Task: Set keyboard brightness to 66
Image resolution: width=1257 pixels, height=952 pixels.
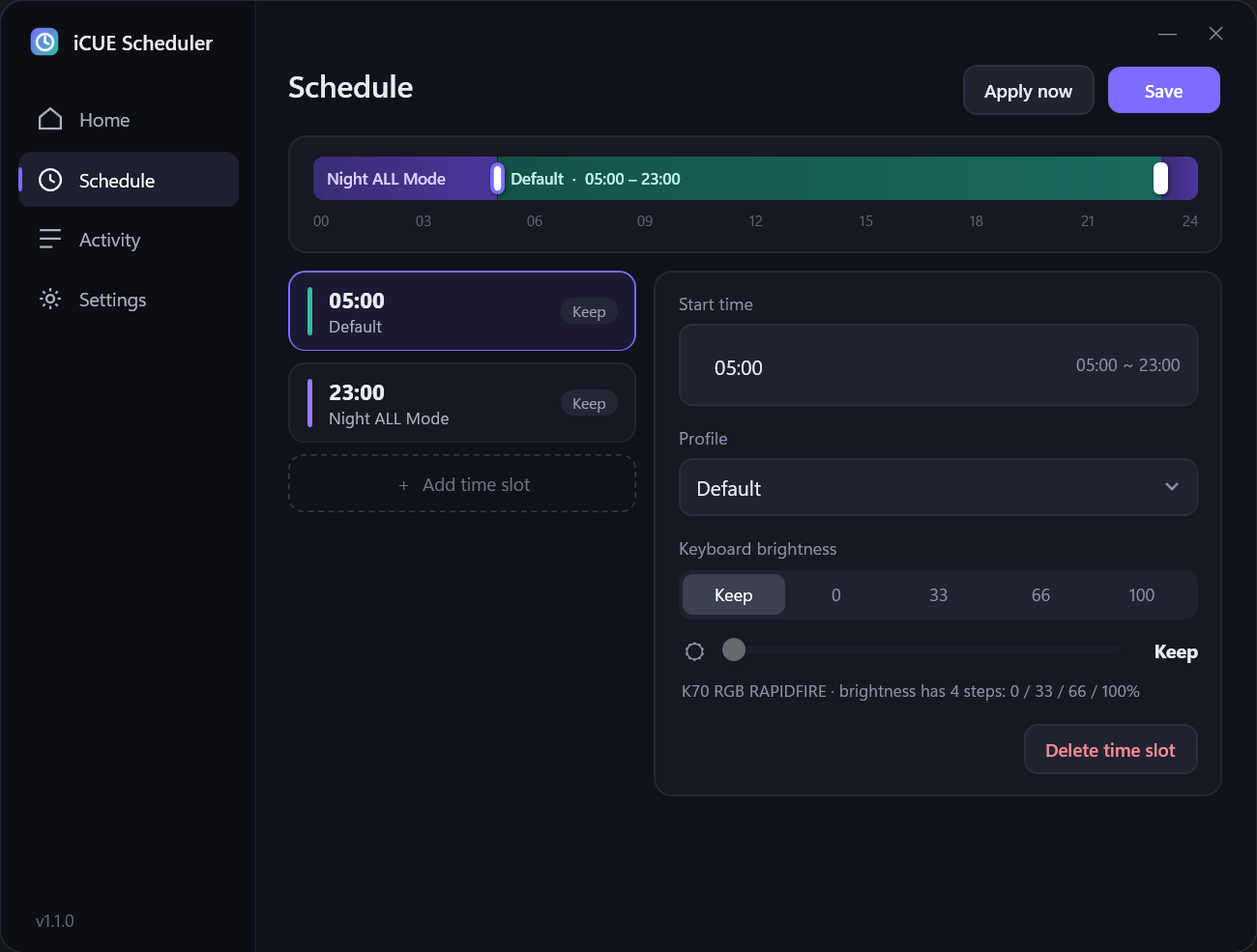Action: tap(1040, 595)
